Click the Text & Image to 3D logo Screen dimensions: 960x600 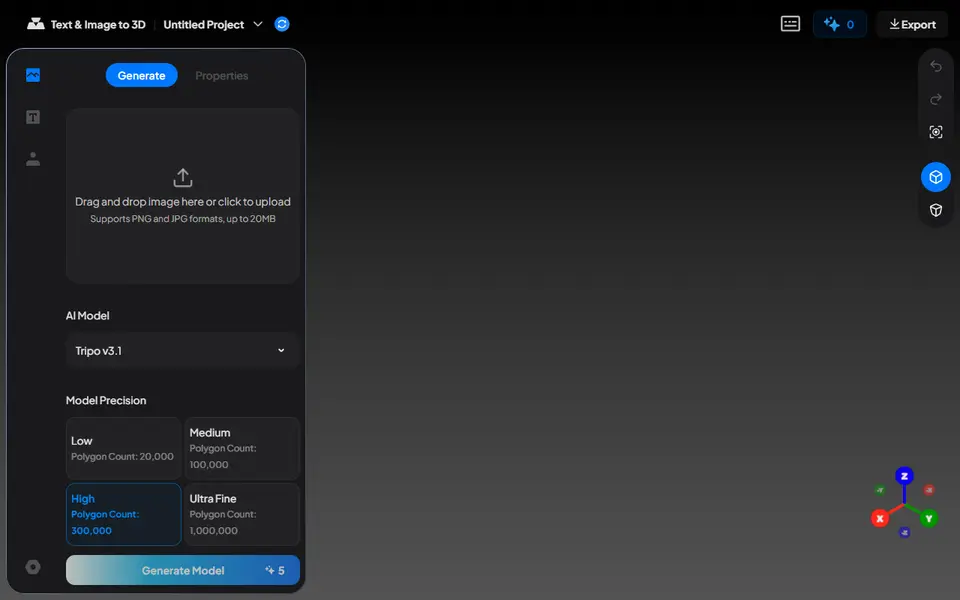36,24
